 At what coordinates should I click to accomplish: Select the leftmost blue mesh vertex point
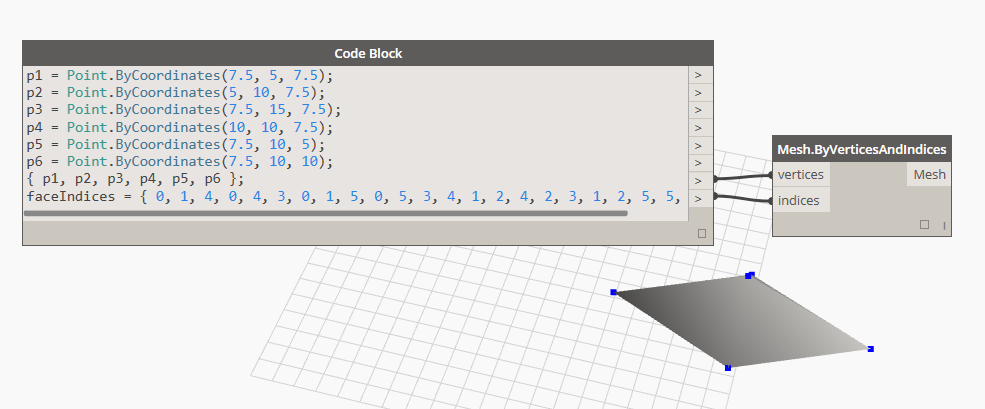pos(614,292)
